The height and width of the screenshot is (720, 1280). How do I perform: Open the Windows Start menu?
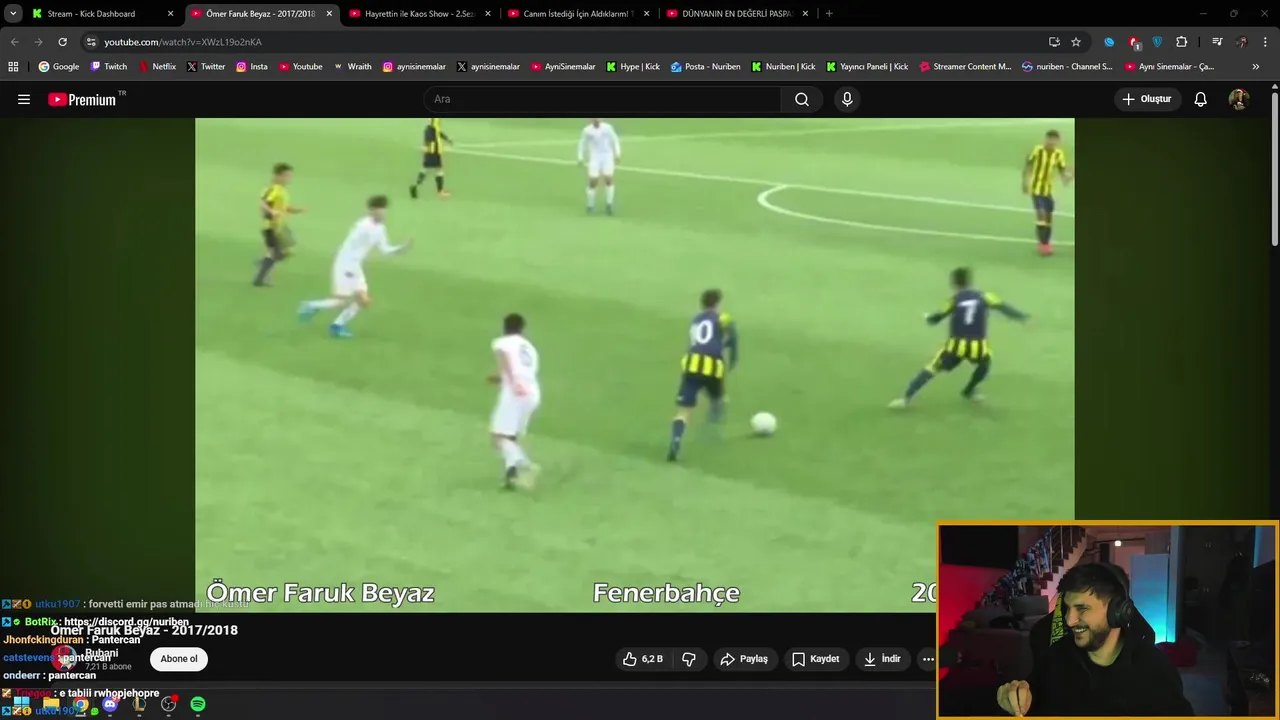(22, 704)
